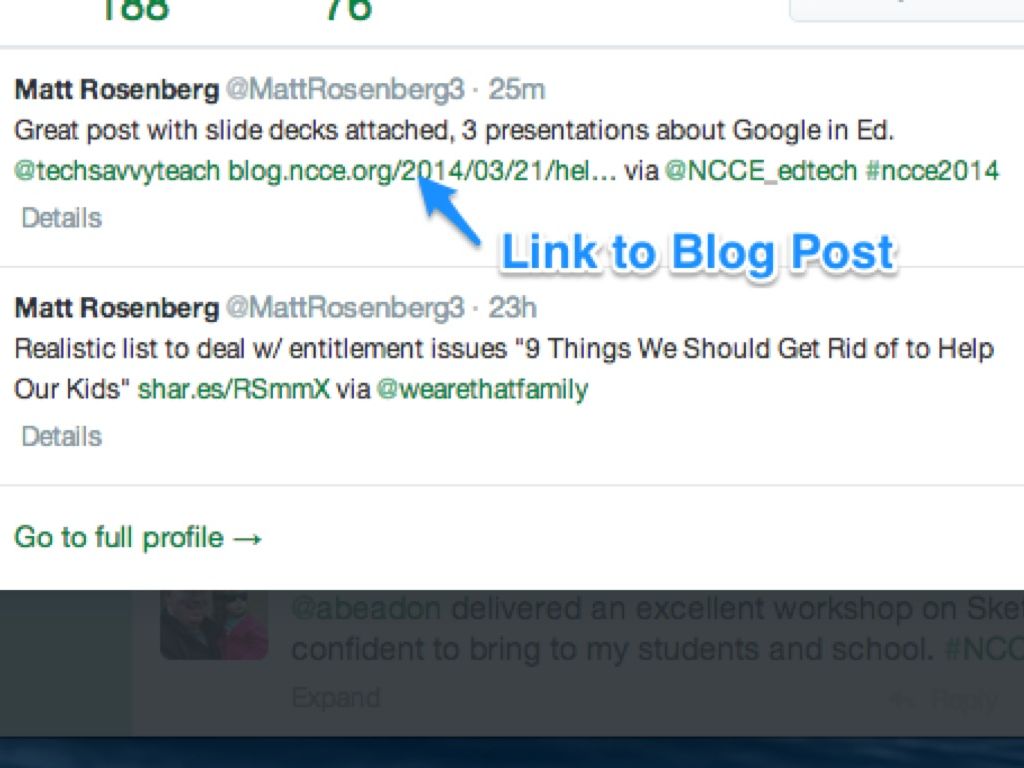Click the partially visible button at top right
1024x768 pixels.
point(906,9)
